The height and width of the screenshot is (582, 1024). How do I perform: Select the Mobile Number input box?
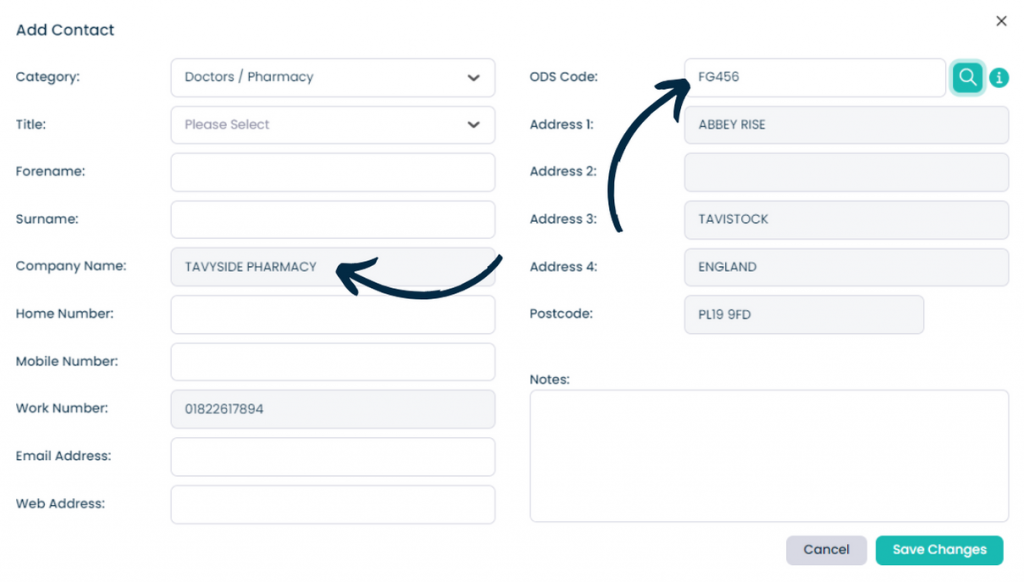[x=333, y=362]
